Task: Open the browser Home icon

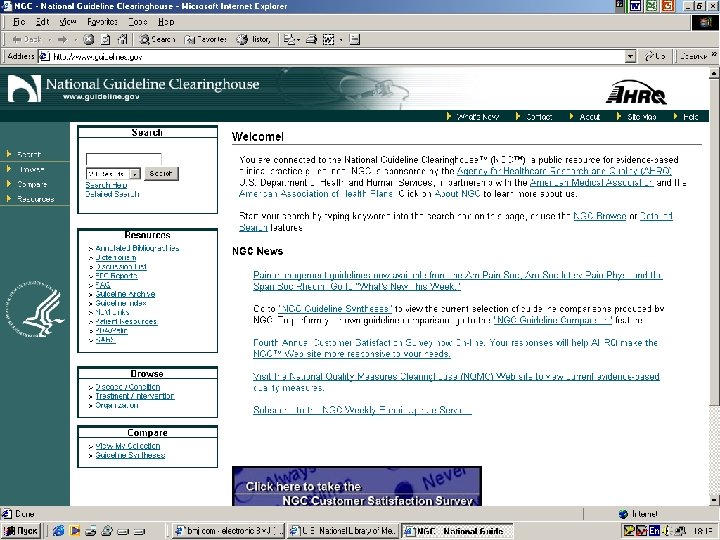Action: [x=122, y=39]
